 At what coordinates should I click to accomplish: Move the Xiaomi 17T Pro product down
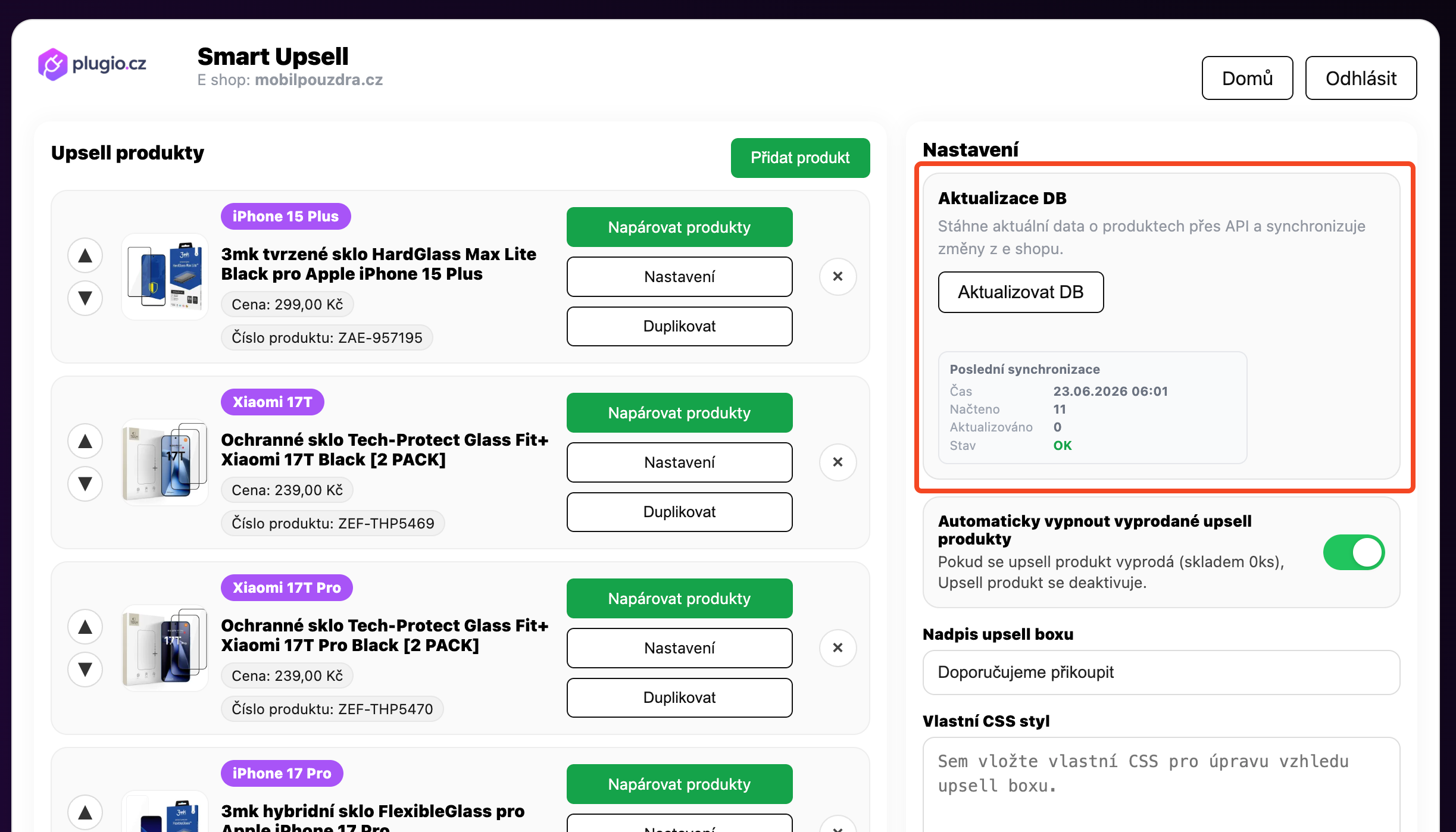pos(85,670)
